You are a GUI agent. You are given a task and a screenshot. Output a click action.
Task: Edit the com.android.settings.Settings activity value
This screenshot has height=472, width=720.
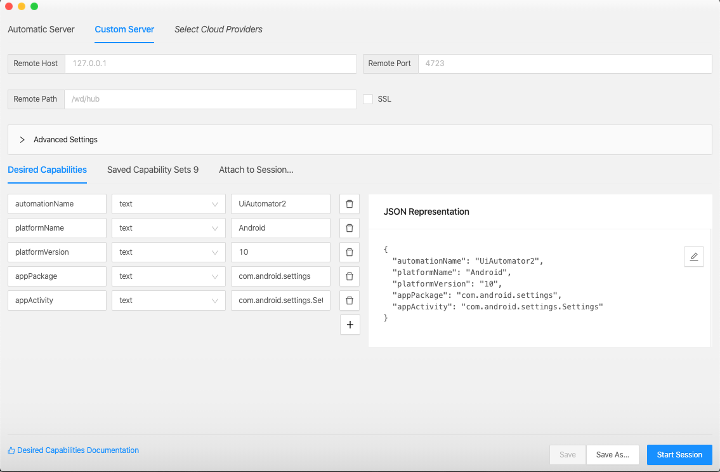coord(281,300)
